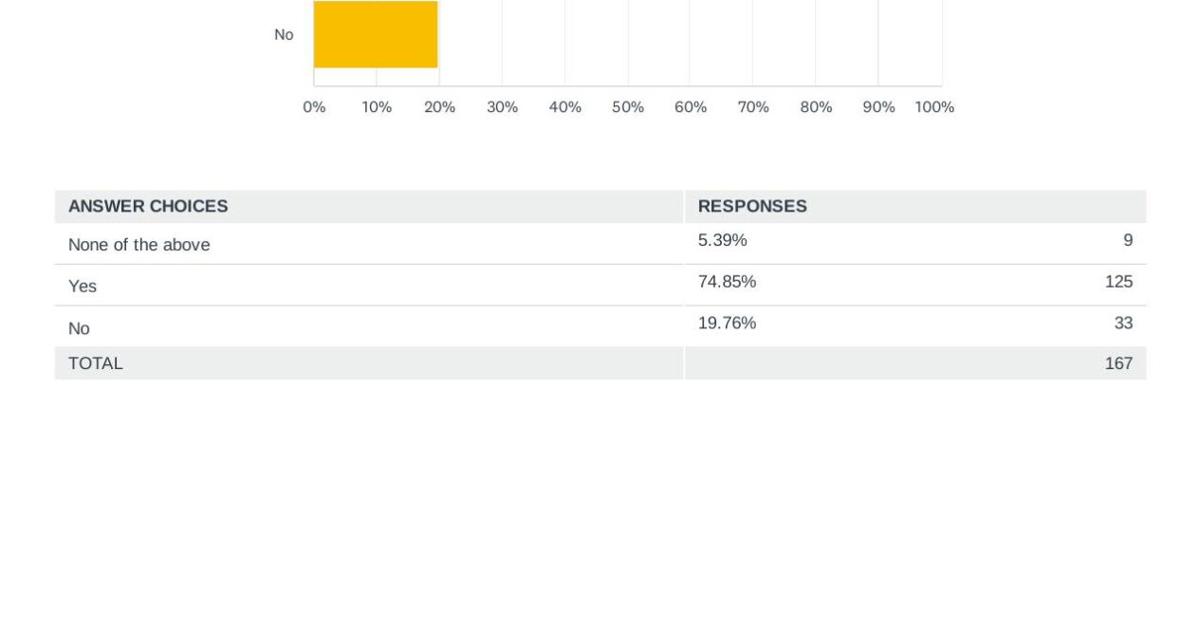Click the 50% axis label
Screen dimensions: 1200x630
coord(628,107)
